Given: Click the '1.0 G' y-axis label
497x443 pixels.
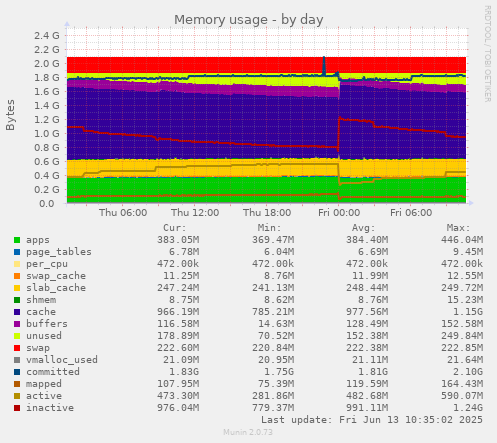Looking at the screenshot, I should 47,134.
